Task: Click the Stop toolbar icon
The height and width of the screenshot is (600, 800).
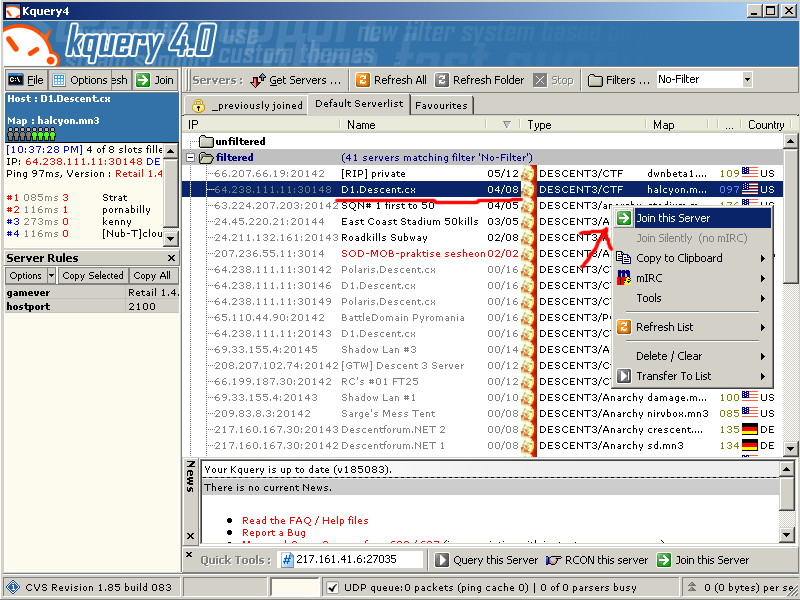Action: point(540,80)
